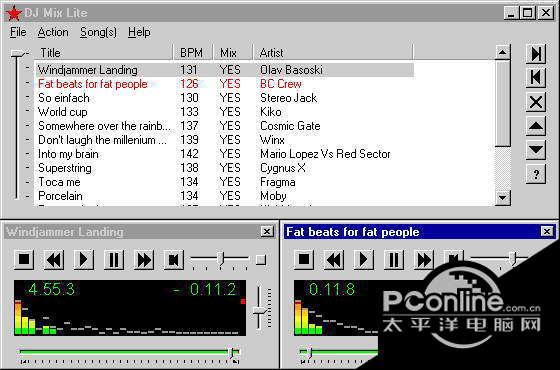The height and width of the screenshot is (370, 560).
Task: Click the BPM value 142
Action: pos(189,154)
